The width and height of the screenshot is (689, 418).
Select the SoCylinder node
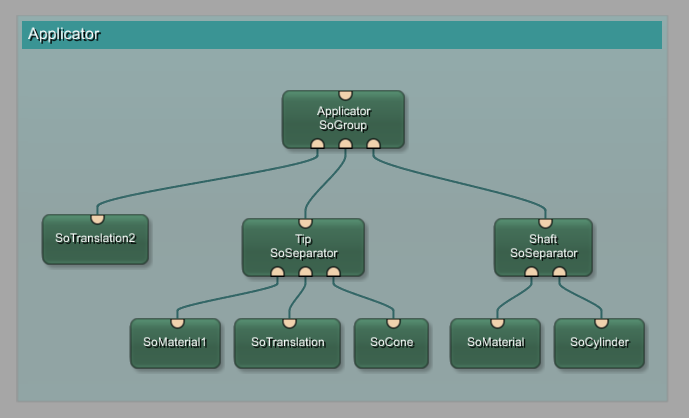[x=599, y=343]
